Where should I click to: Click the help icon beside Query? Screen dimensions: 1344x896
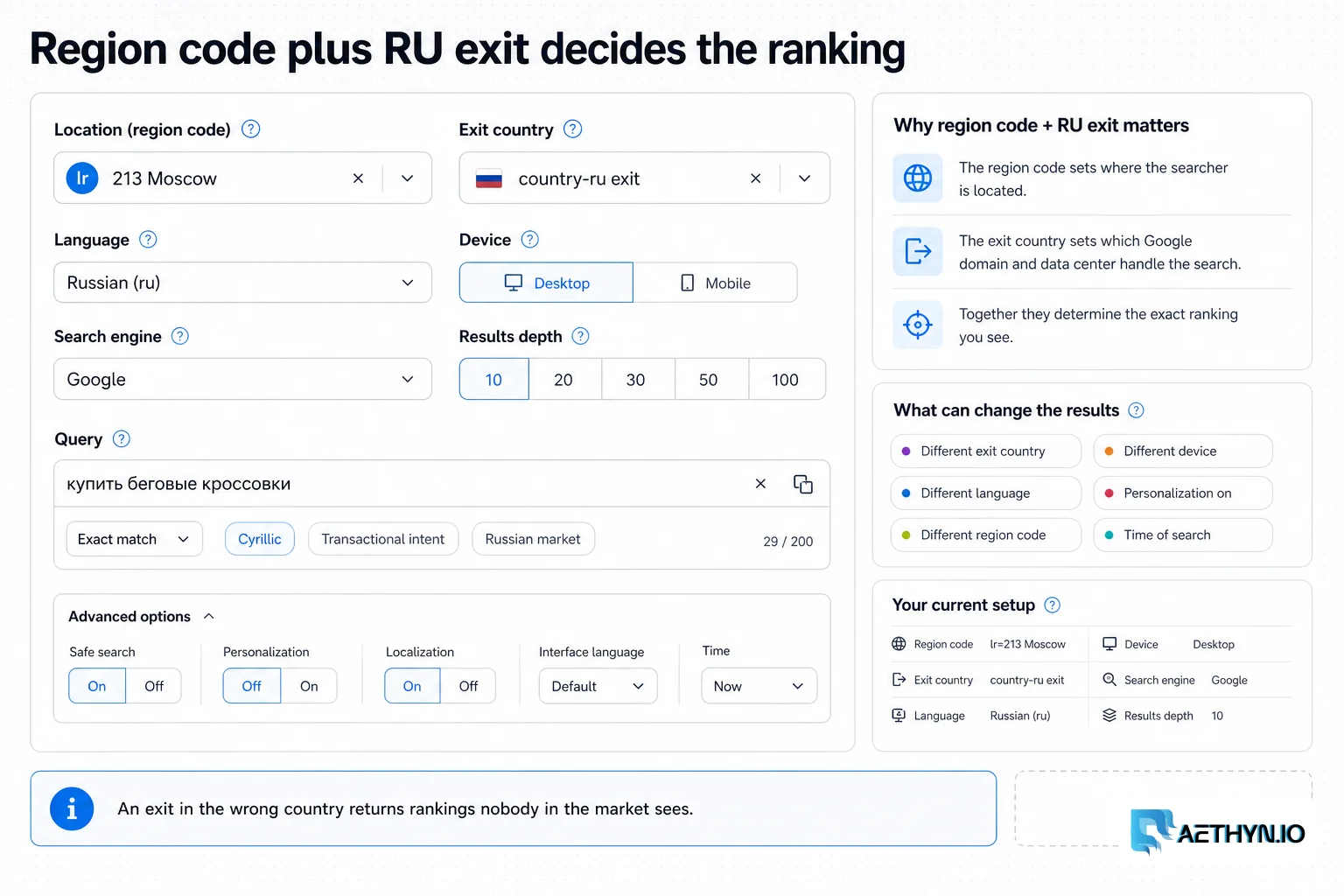(122, 439)
